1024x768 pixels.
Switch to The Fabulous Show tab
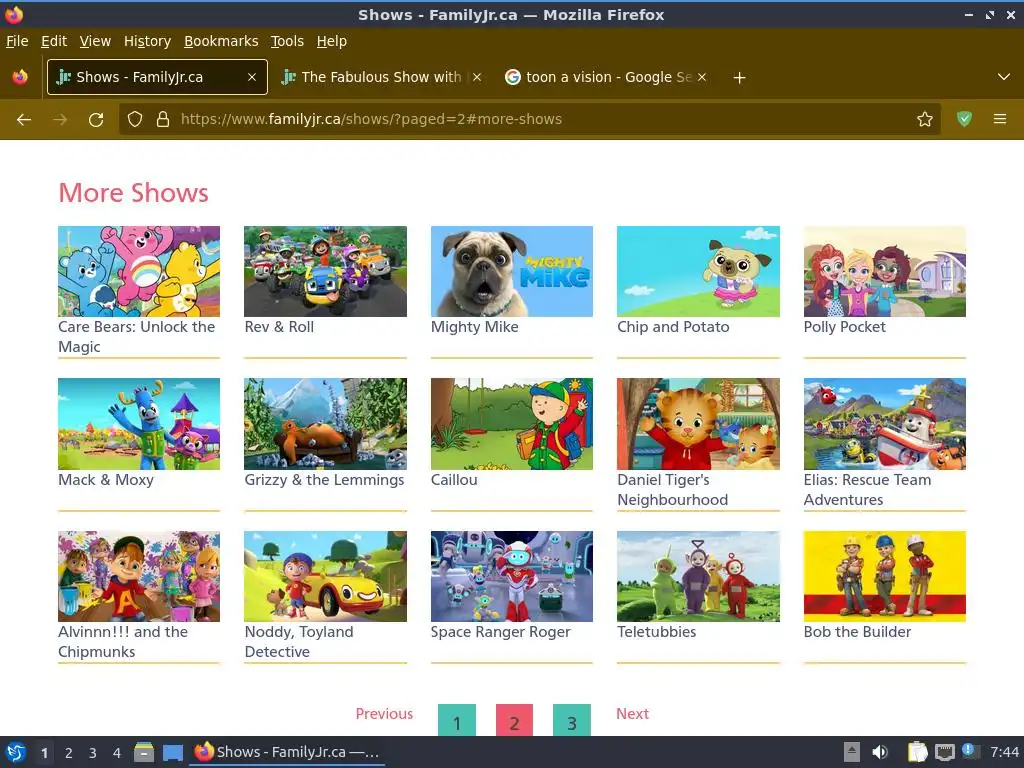(x=382, y=77)
